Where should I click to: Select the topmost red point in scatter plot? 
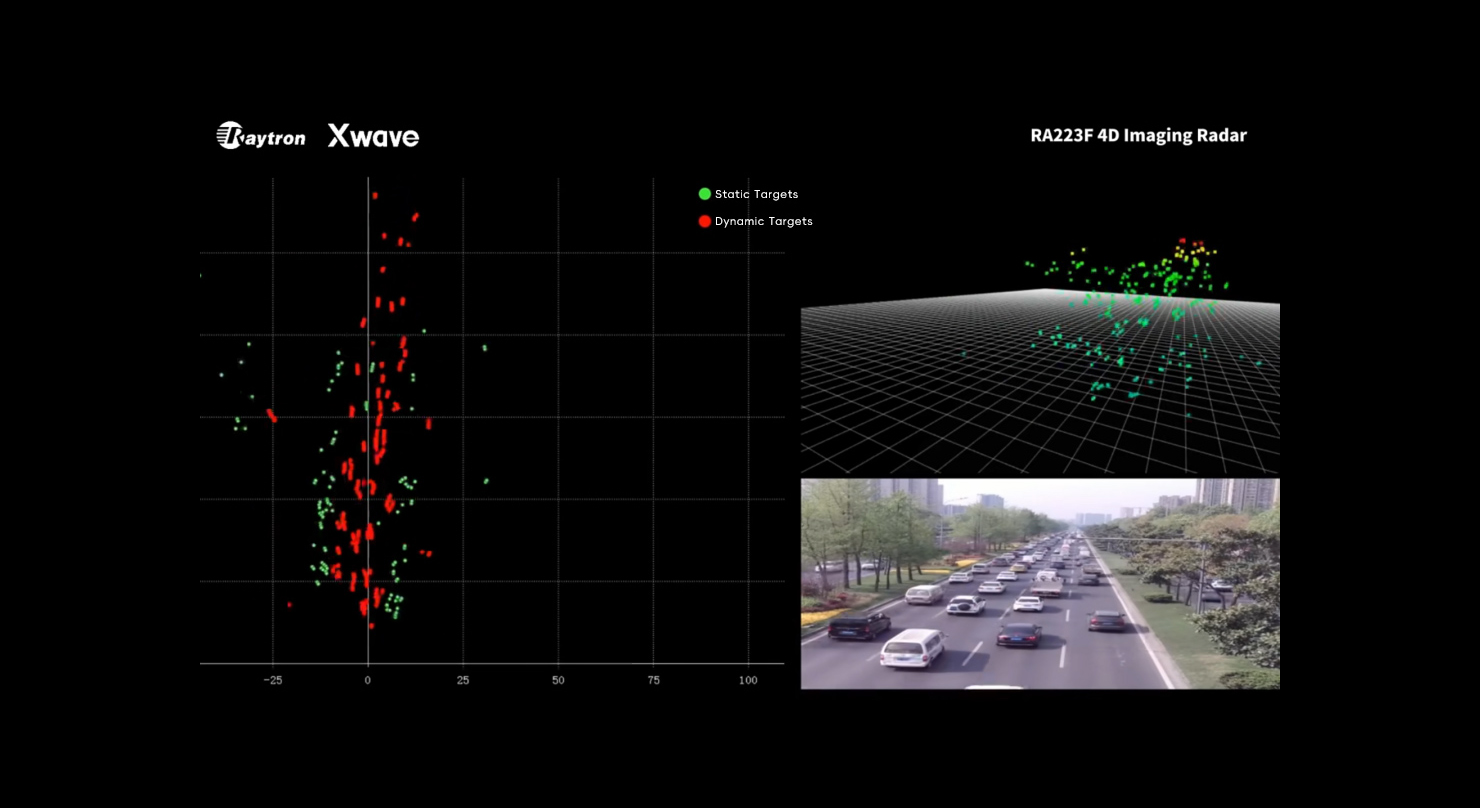pos(375,196)
